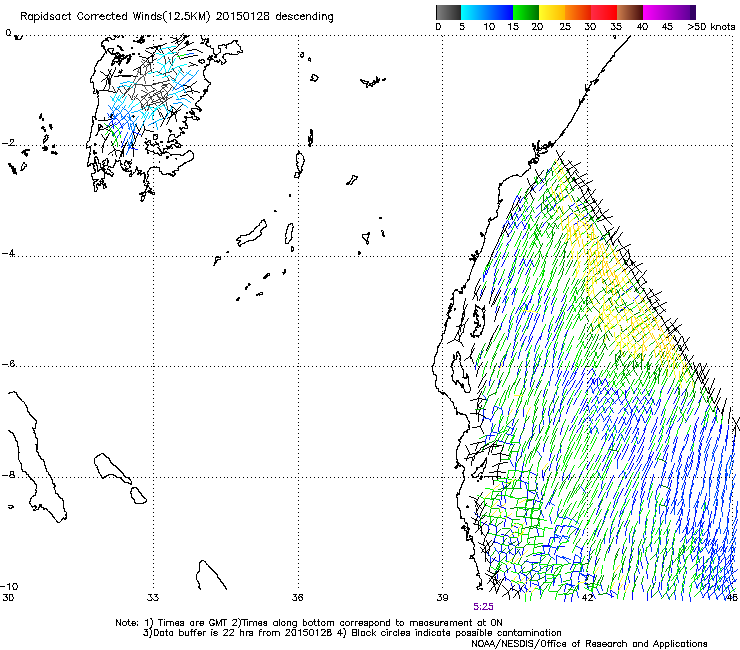Image resolution: width=740 pixels, height=650 pixels.
Task: Select the '40' legend scale label
Action: tap(642, 27)
